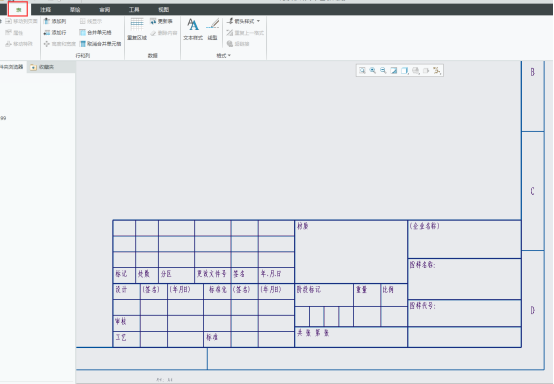Select 合并单元格 merge cells tool
Viewport: 554px width, 384px height.
pyautogui.click(x=95, y=33)
